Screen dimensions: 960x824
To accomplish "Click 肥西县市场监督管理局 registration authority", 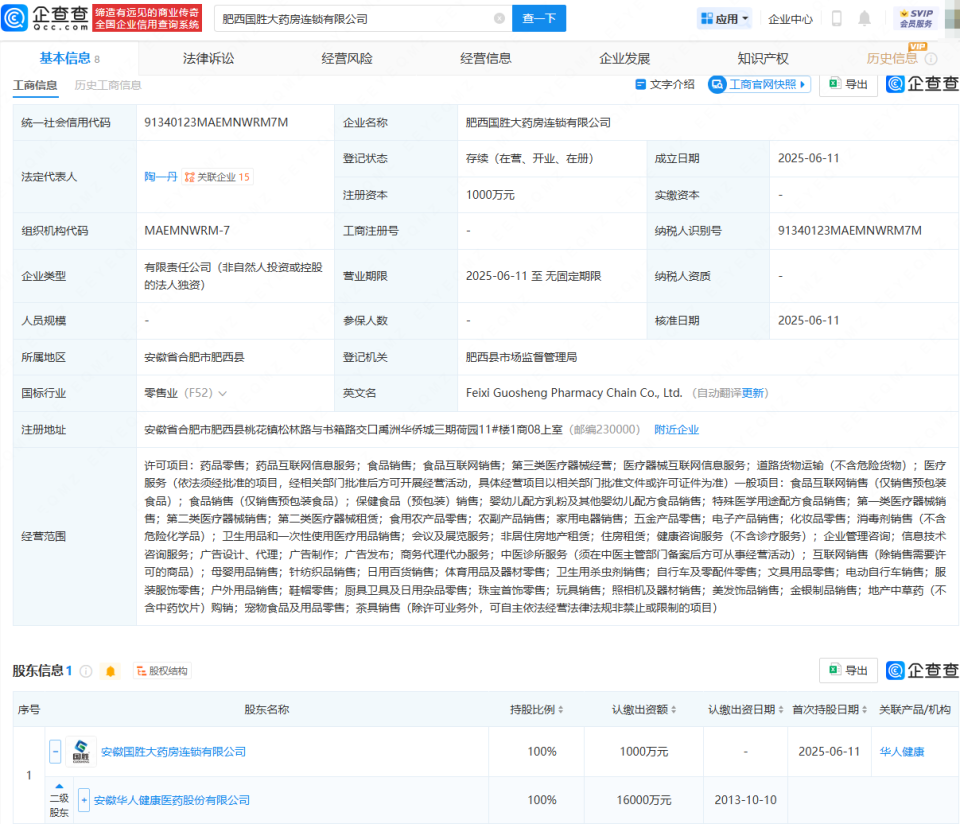I will (x=521, y=358).
